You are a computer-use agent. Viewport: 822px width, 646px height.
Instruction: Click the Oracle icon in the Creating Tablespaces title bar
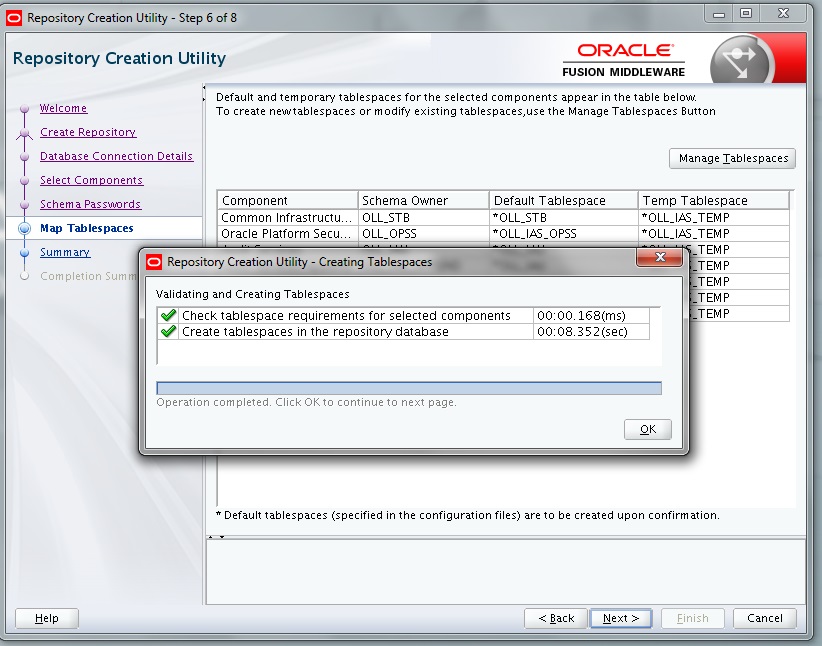pyautogui.click(x=154, y=262)
